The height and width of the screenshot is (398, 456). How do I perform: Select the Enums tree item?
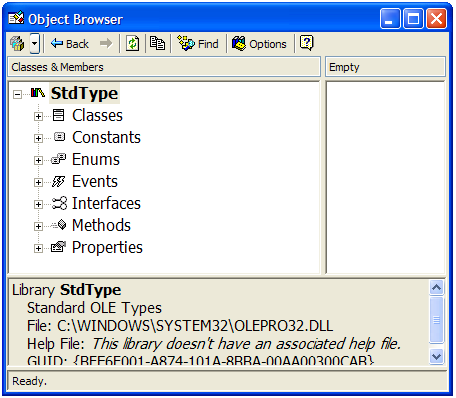coord(96,159)
